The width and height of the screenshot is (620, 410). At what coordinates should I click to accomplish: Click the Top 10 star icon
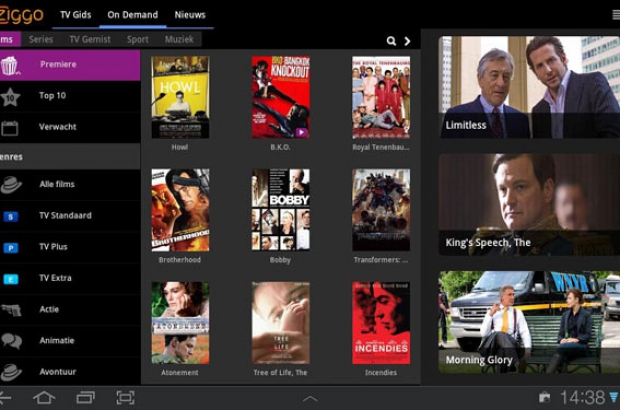point(10,97)
